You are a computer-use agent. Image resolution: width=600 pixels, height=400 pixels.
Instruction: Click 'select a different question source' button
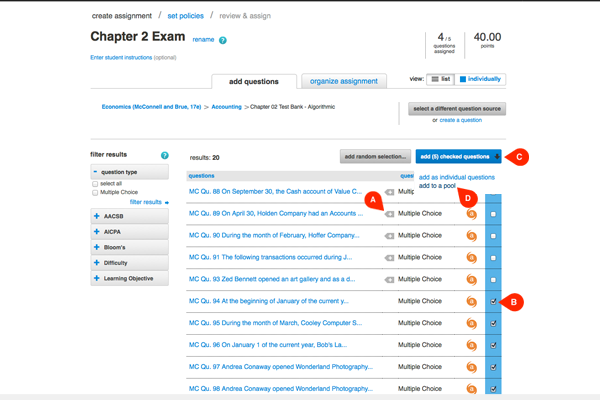tap(456, 108)
